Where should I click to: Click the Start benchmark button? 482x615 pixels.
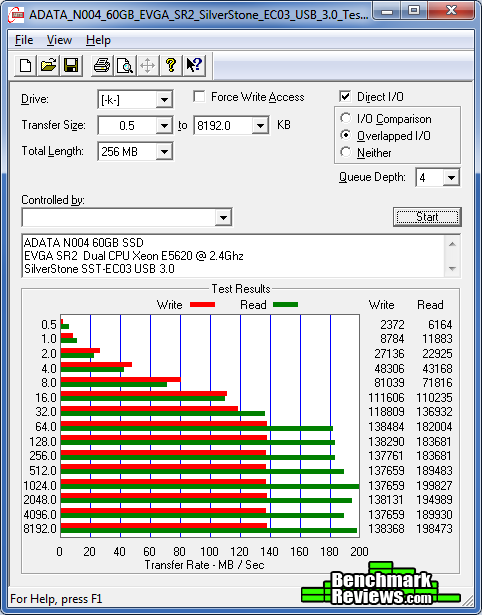point(427,217)
